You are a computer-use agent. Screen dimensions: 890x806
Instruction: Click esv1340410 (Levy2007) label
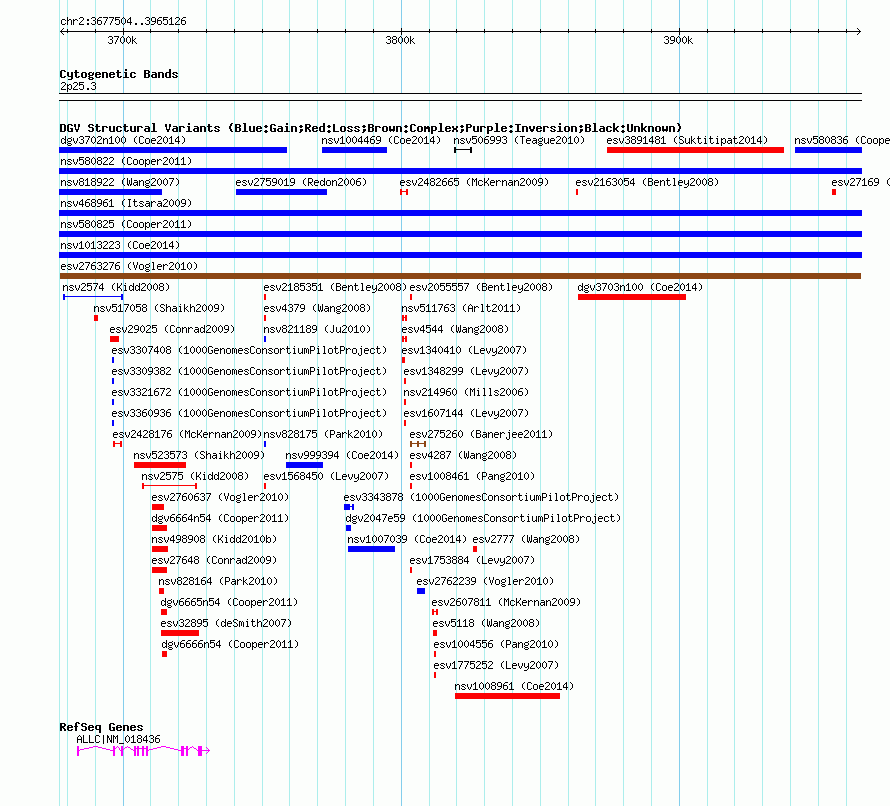[x=464, y=350]
